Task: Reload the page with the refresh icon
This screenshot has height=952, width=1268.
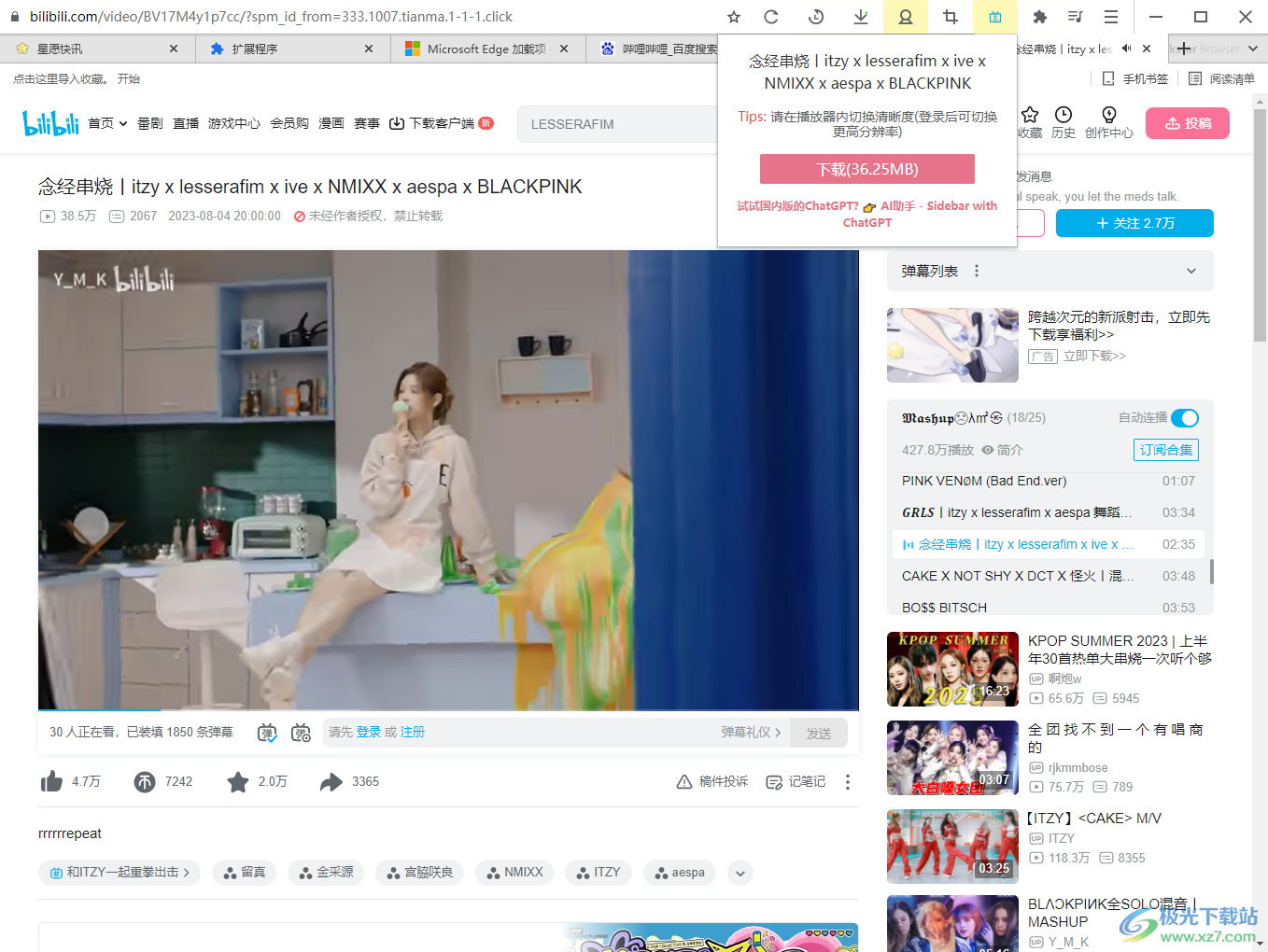Action: (771, 17)
